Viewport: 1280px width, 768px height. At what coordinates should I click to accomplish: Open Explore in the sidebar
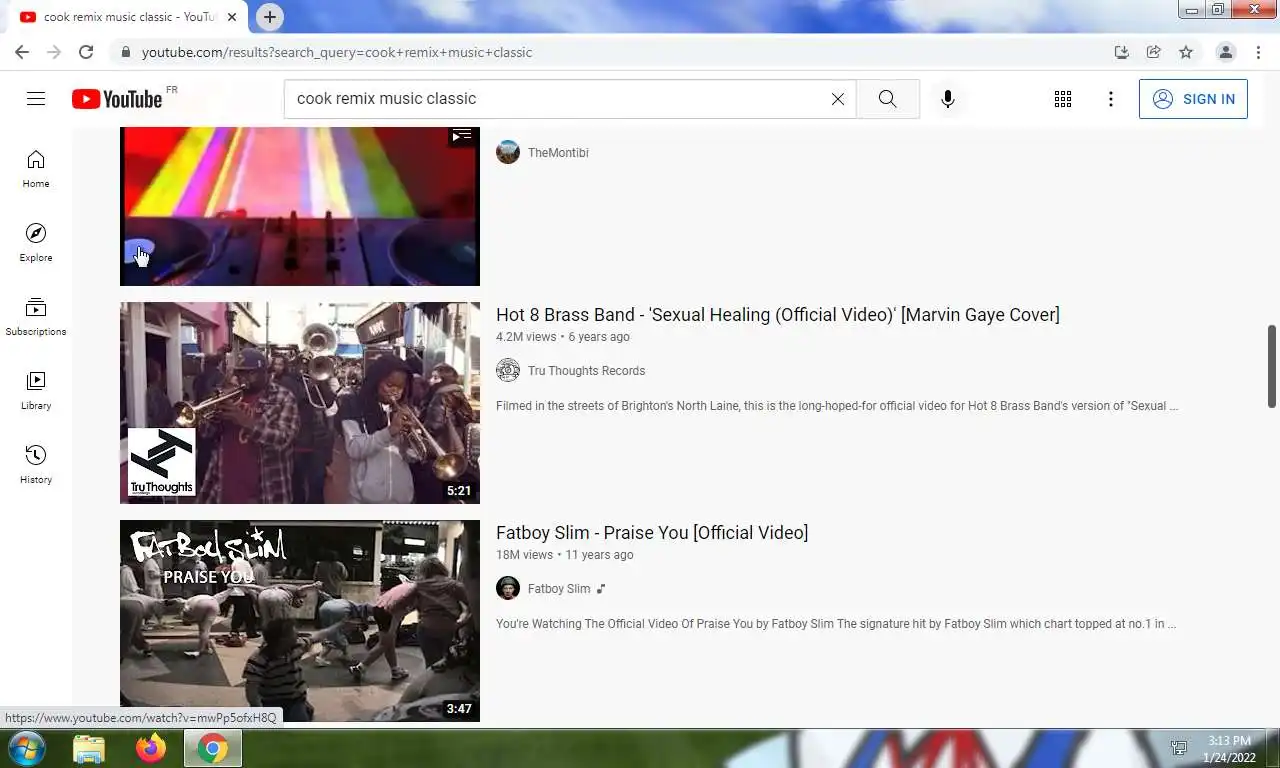36,243
